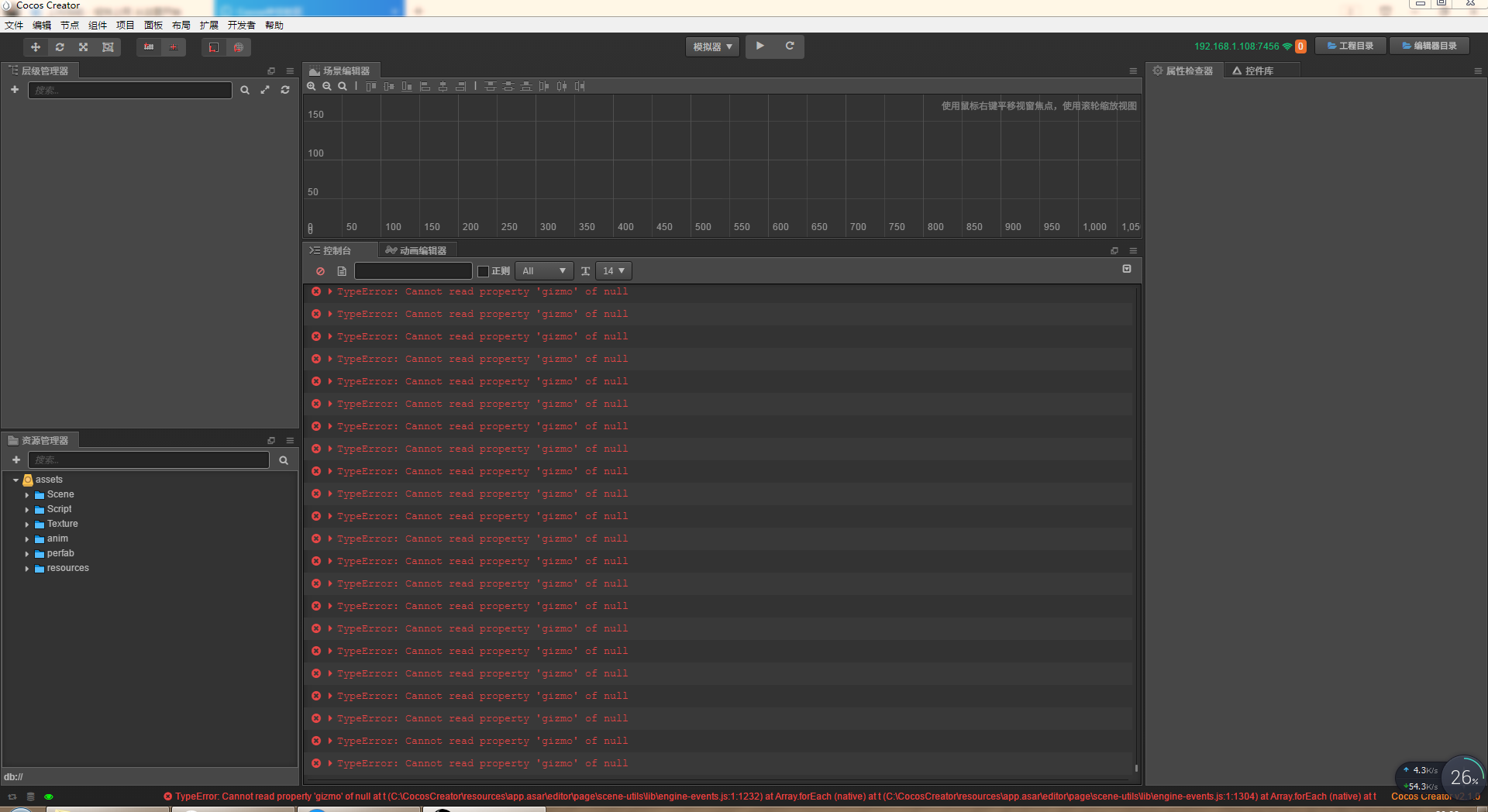Toggle the red globe button in top toolbar
Screen dimensions: 1488x812
click(x=238, y=47)
